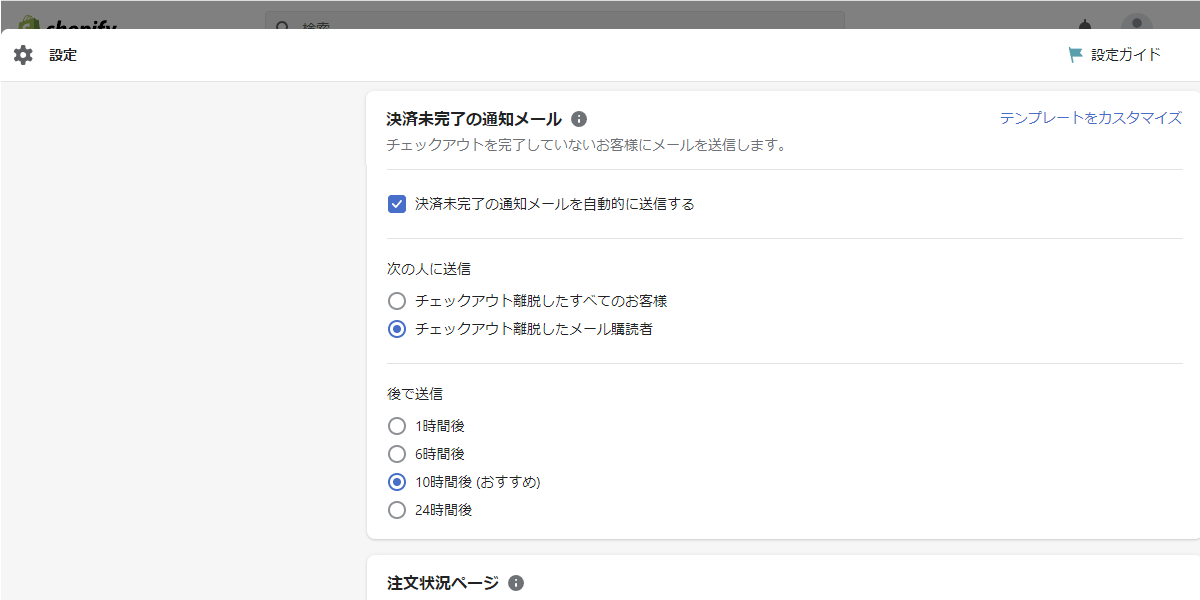
Task: Click the flag icon next to 設定ガイド
Action: click(1076, 55)
